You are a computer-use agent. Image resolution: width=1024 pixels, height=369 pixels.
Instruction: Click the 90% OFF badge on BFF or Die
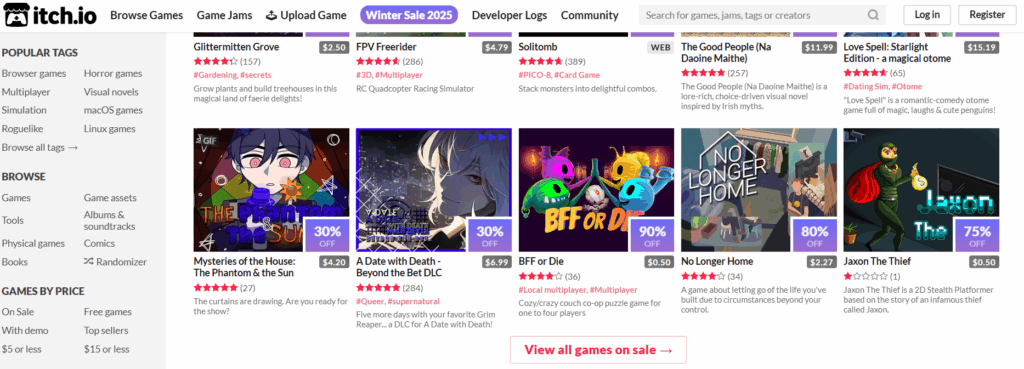[x=652, y=235]
